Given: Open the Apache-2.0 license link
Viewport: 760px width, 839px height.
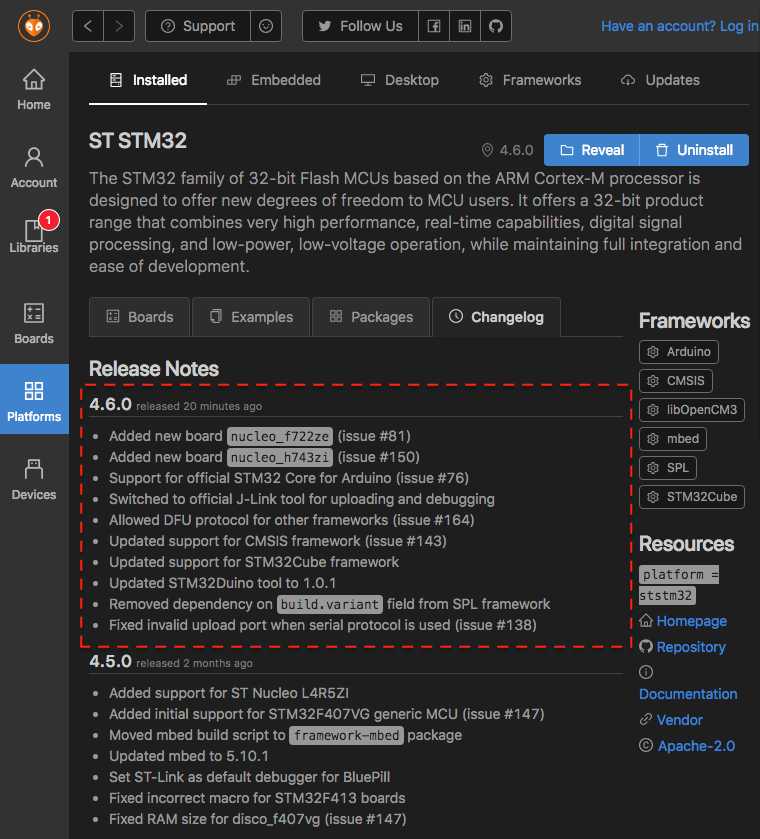Looking at the screenshot, I should click(696, 746).
